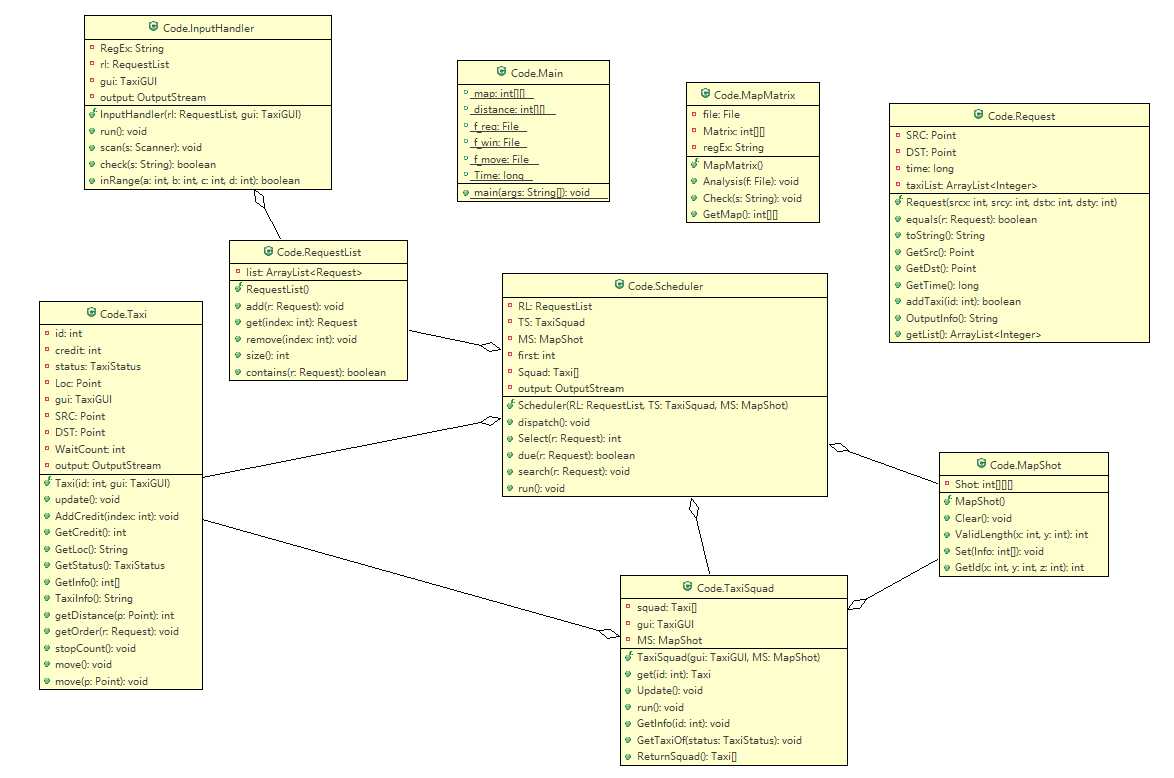Click the method icon next to main(args: String[])
The image size is (1174, 778).
(x=466, y=192)
